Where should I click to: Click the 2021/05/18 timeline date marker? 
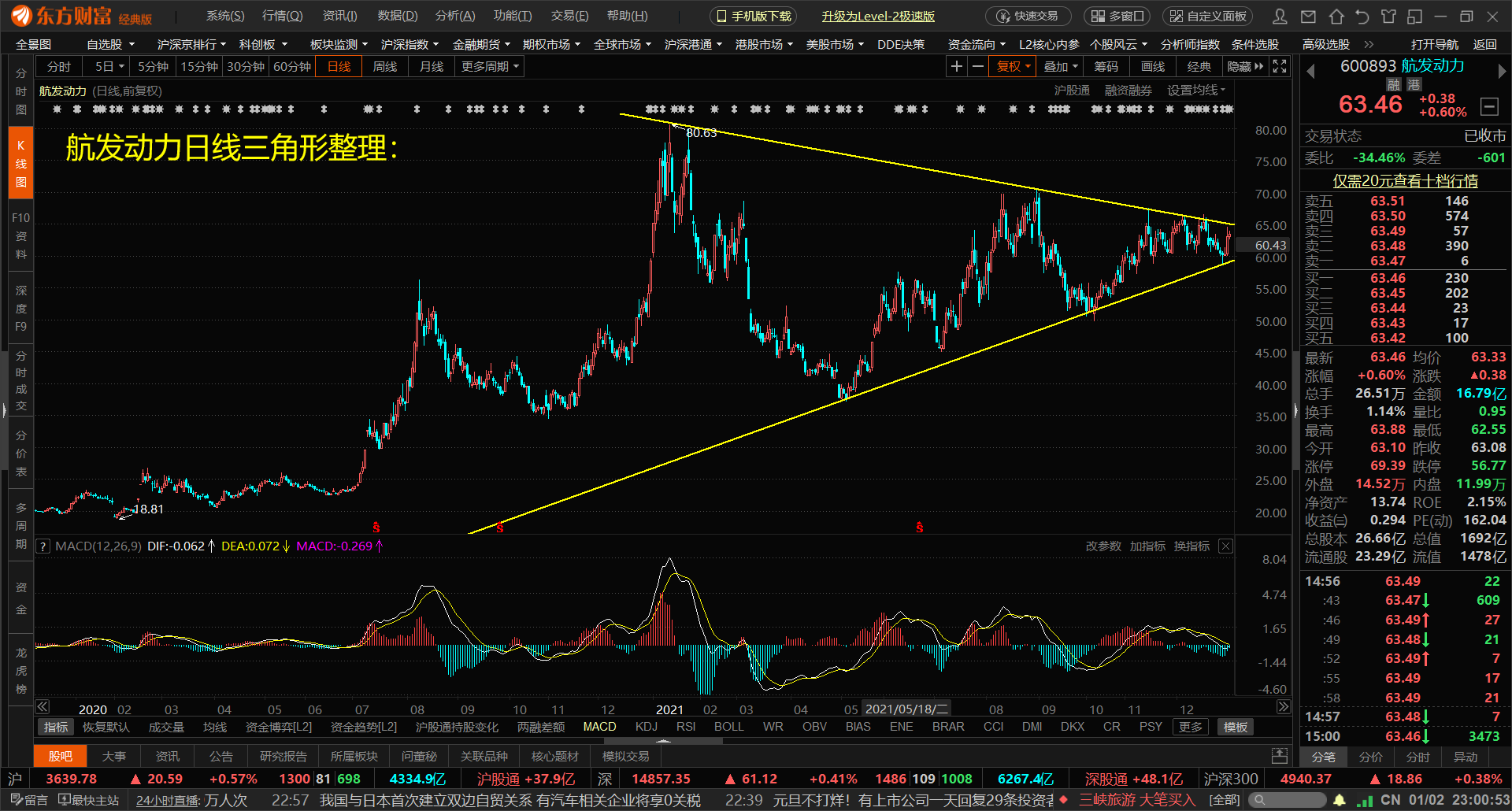906,709
